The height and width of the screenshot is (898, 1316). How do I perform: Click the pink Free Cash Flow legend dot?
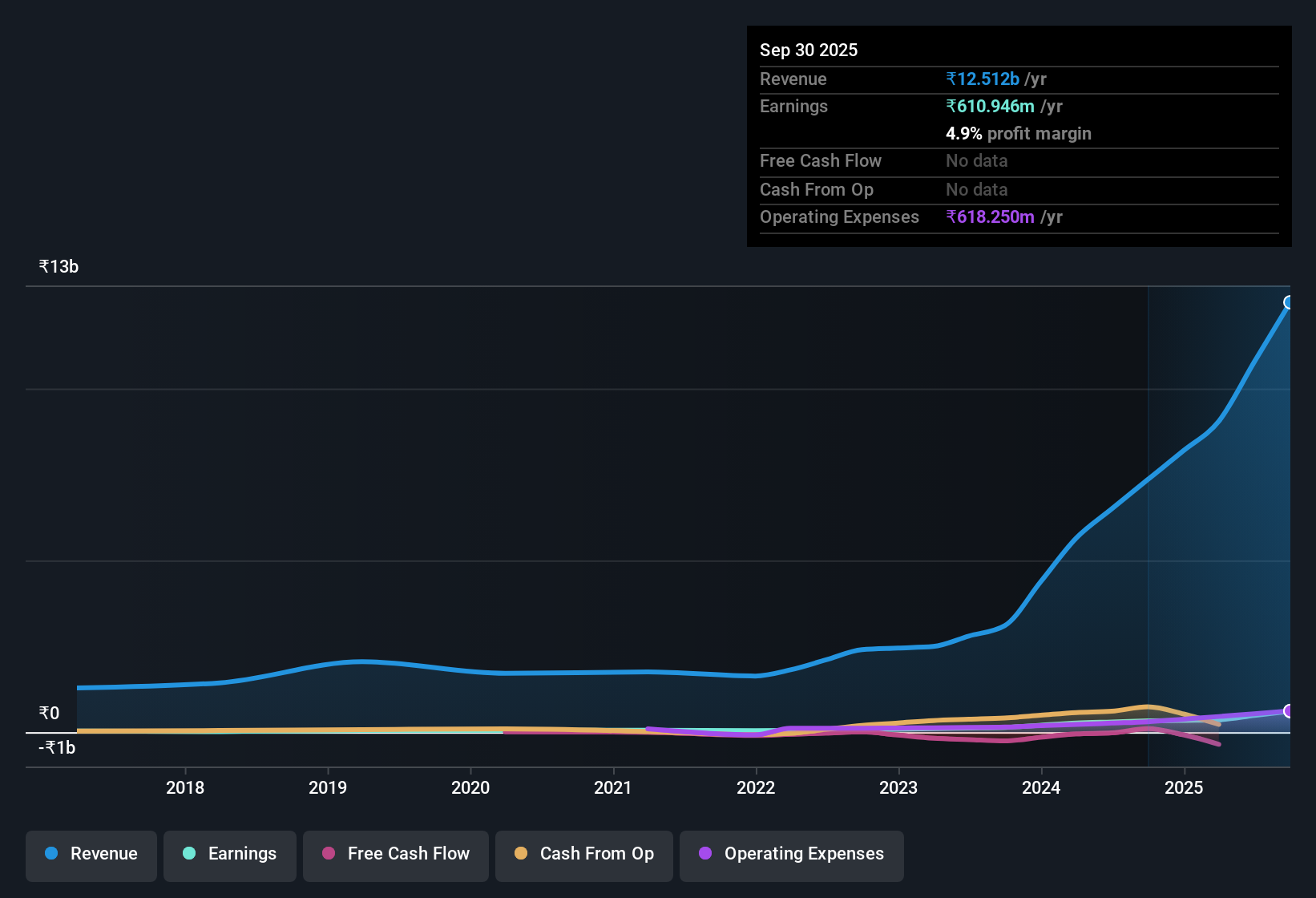tap(328, 855)
